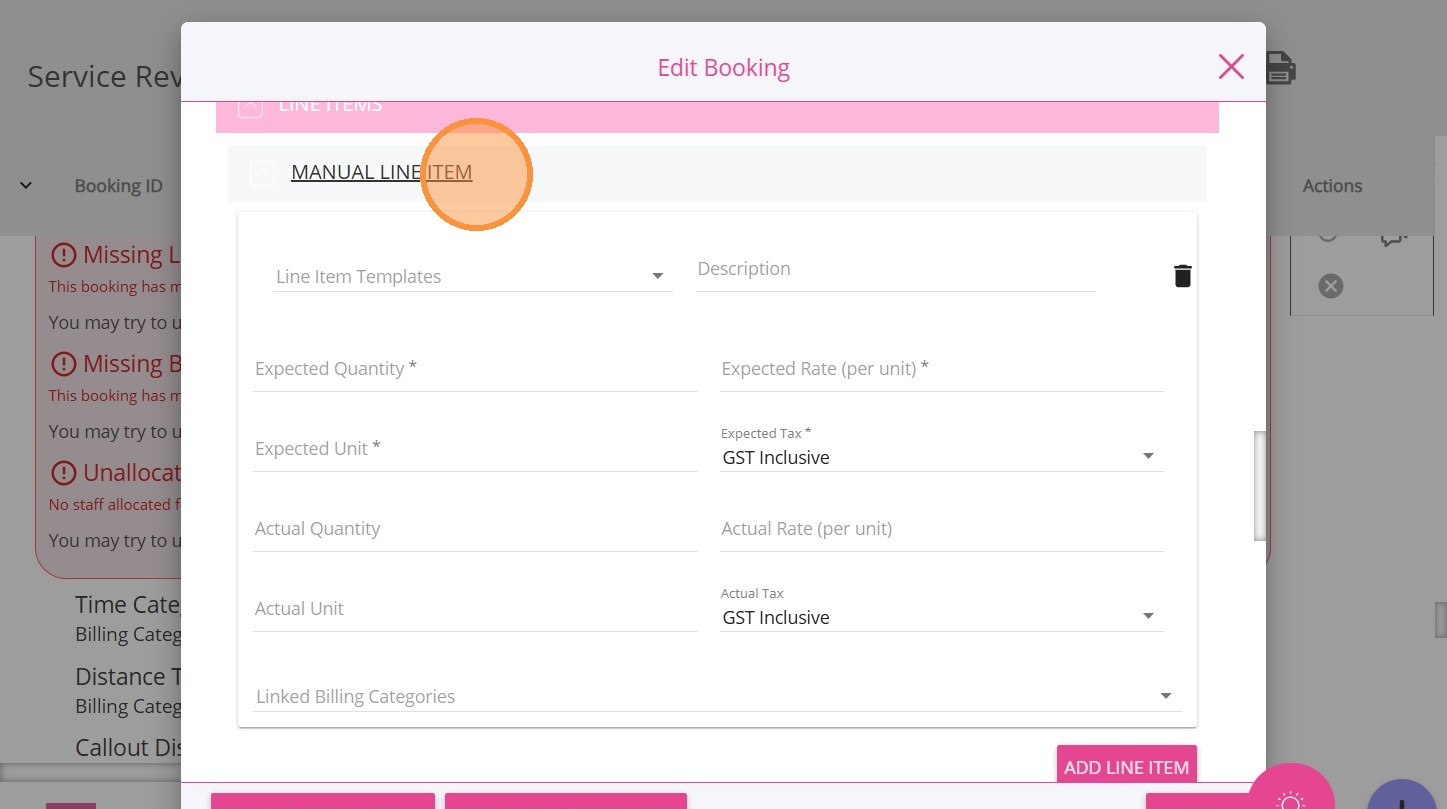
Task: Collapse the Manual Line Item section chevron
Action: [262, 174]
